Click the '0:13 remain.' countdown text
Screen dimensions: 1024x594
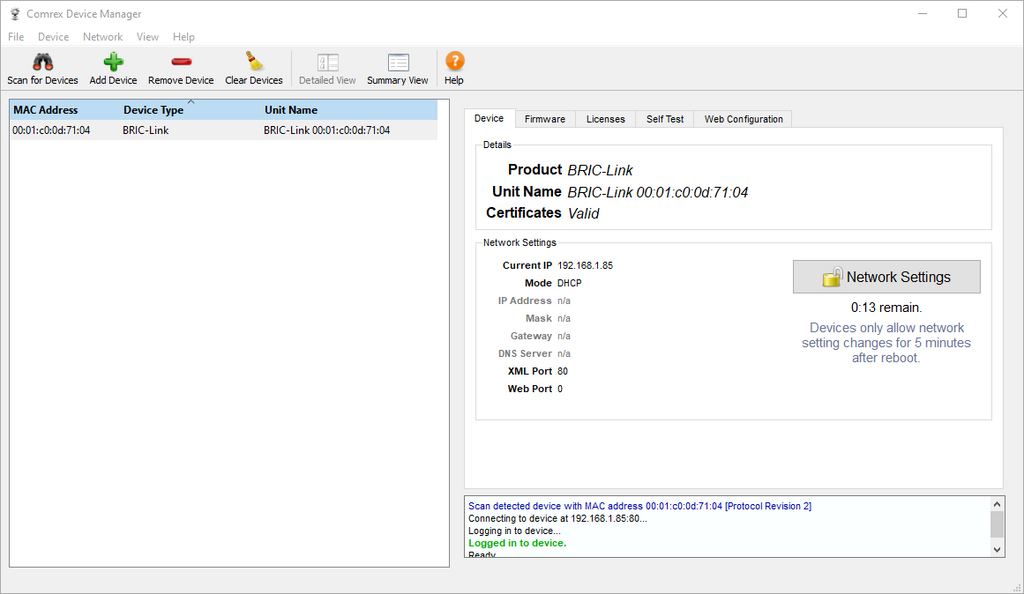(886, 307)
